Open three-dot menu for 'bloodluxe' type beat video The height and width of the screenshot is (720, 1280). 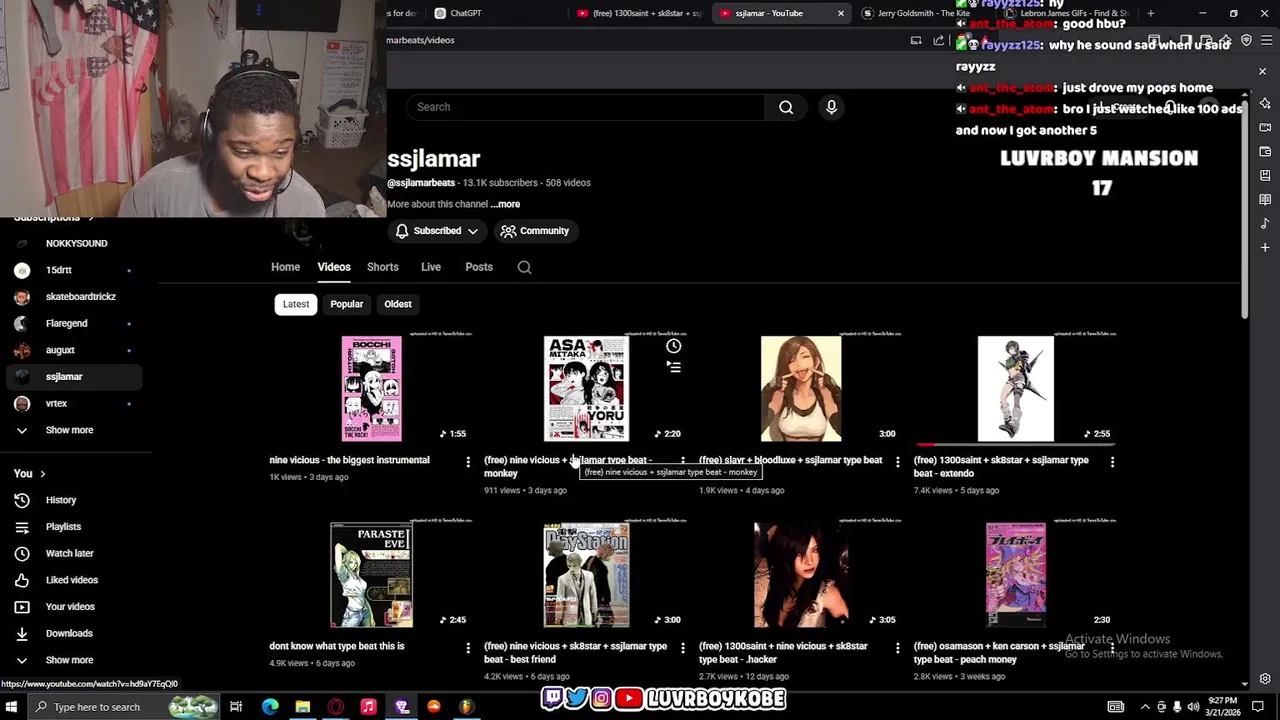click(x=897, y=461)
